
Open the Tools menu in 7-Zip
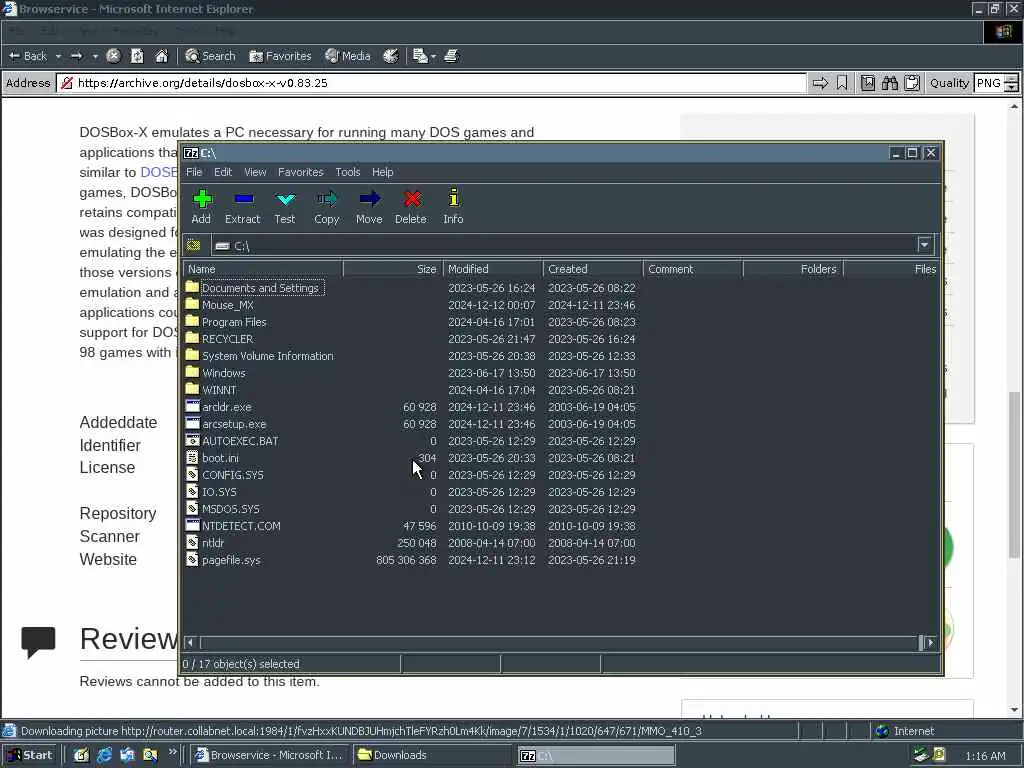pyautogui.click(x=347, y=172)
